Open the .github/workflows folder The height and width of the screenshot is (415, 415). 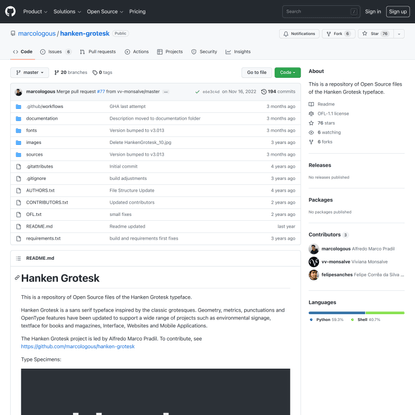tap(45, 106)
